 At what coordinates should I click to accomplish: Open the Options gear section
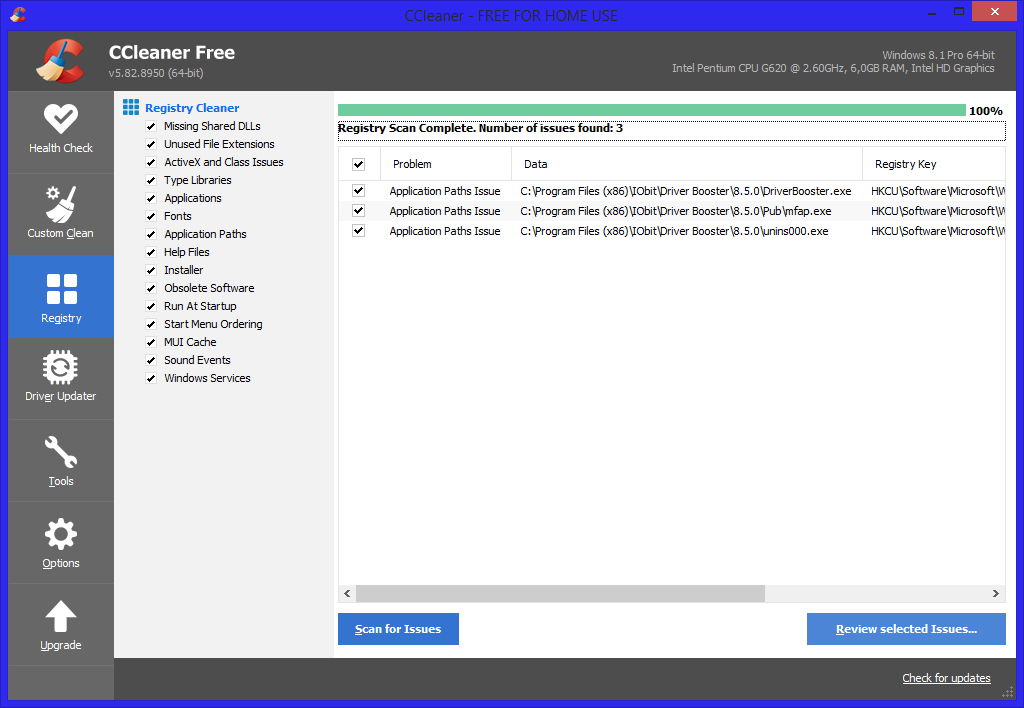(x=61, y=543)
